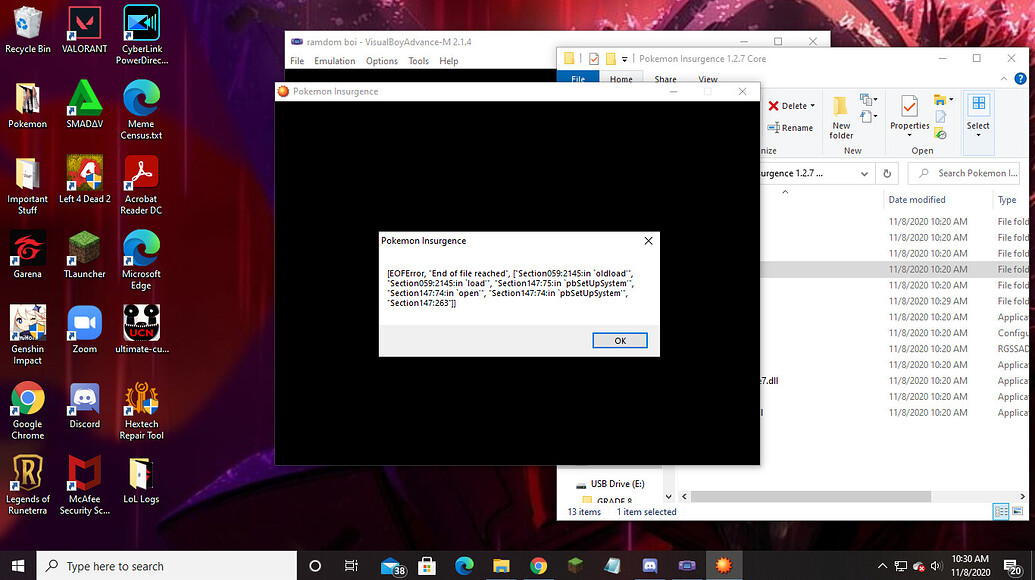Open CyberLink PowerDirector shortcut

click(x=141, y=35)
